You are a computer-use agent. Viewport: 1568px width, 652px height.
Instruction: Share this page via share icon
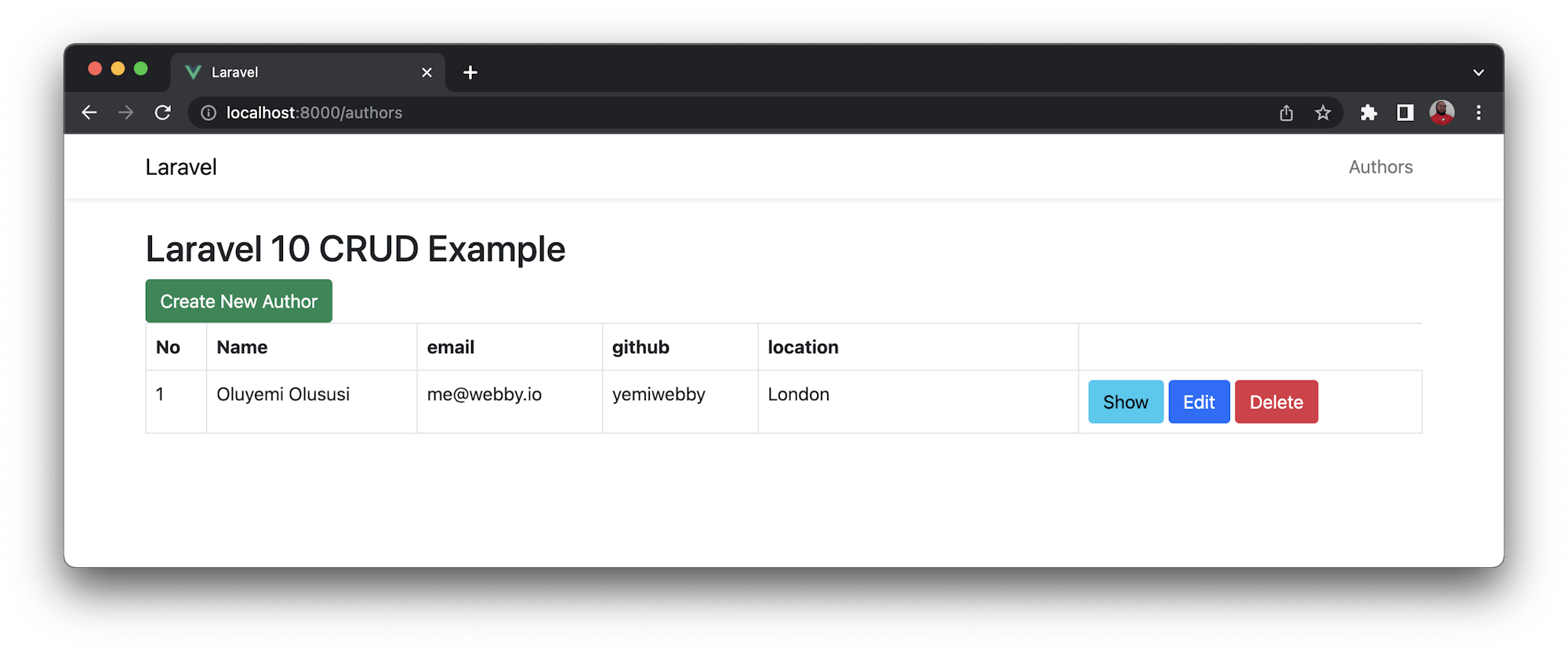[x=1286, y=113]
